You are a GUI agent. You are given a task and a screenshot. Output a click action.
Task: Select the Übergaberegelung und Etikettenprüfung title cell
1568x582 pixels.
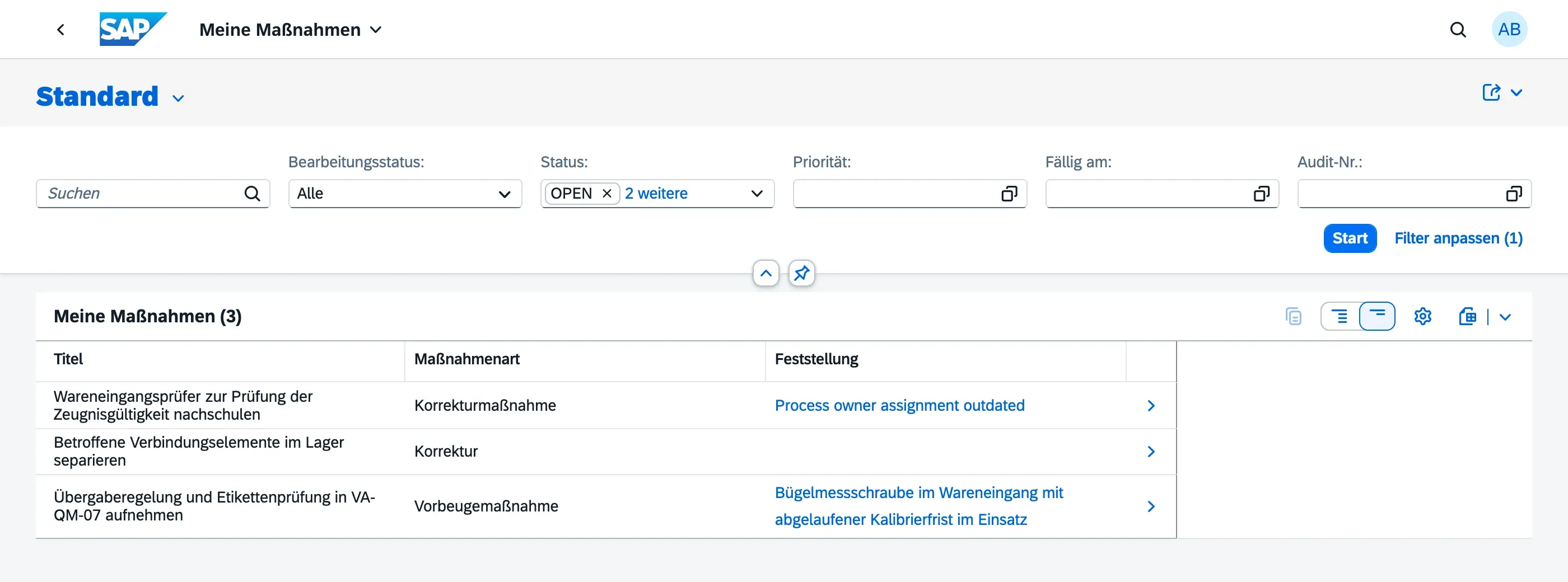[220, 506]
